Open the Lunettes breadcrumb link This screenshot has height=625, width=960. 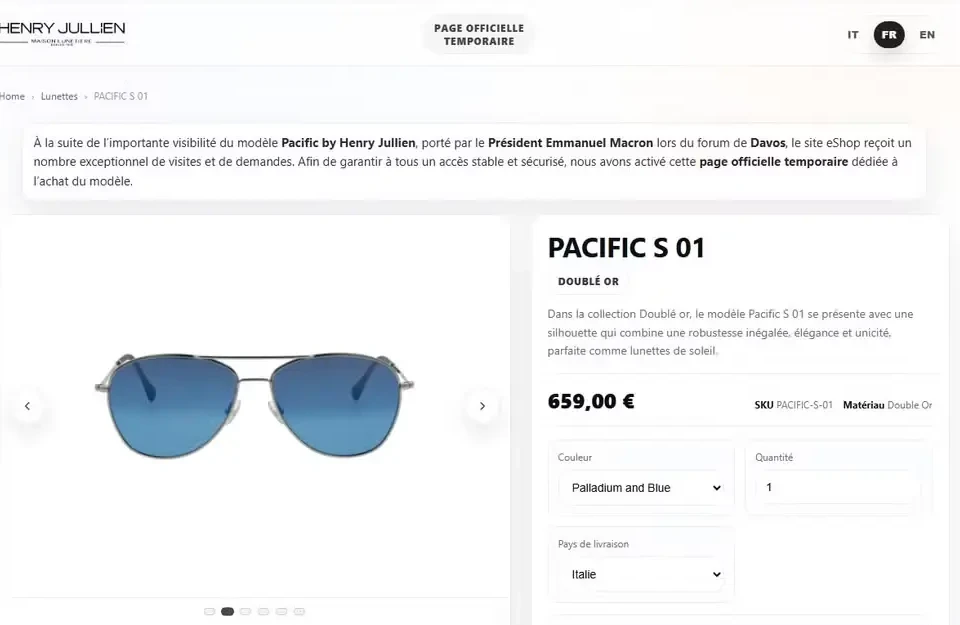pos(59,97)
